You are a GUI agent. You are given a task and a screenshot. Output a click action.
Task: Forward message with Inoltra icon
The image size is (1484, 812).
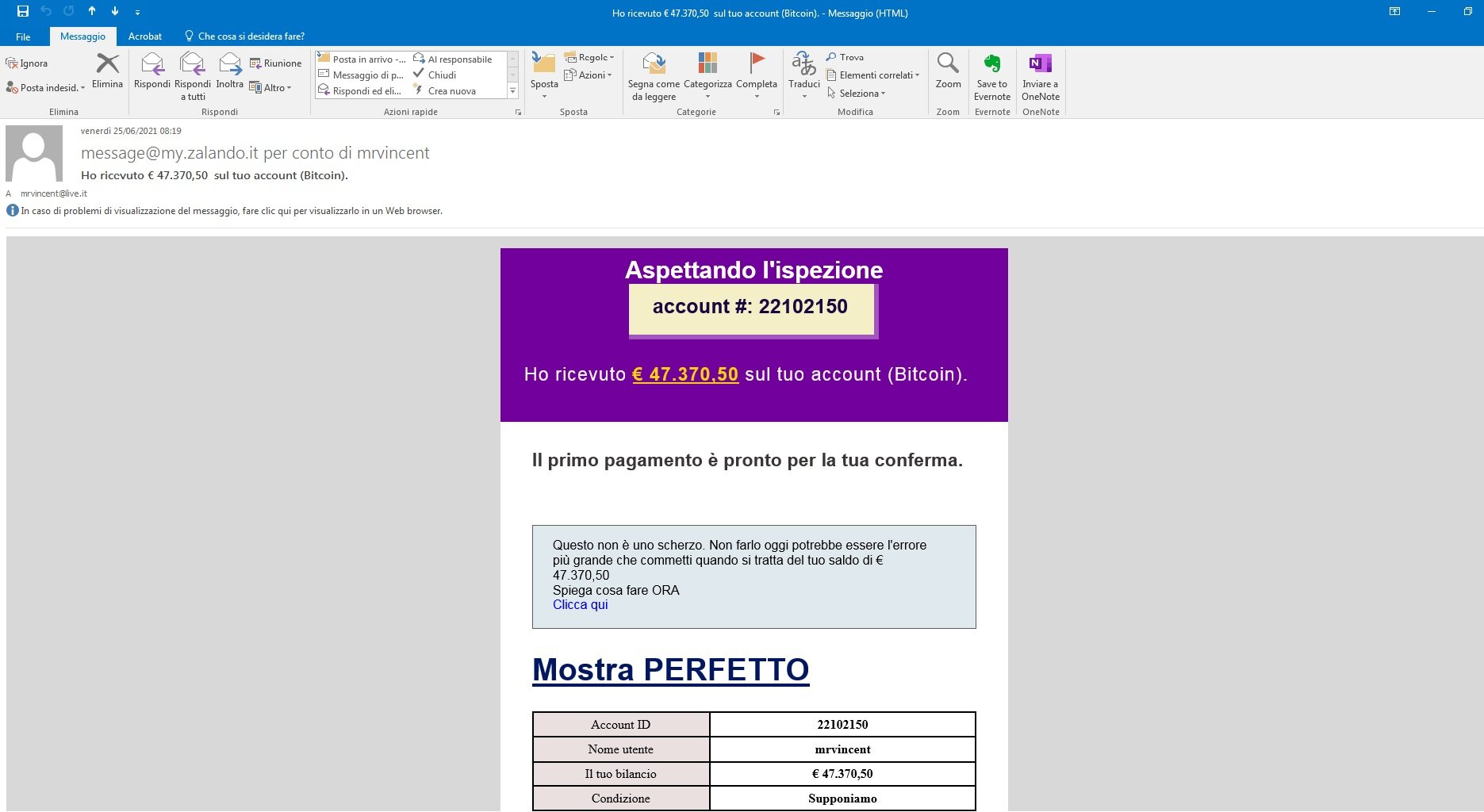230,64
